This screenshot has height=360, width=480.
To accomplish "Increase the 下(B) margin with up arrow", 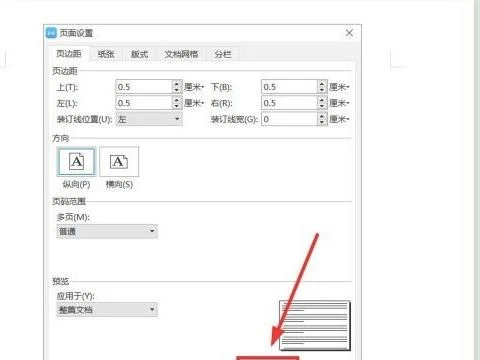I will click(322, 84).
